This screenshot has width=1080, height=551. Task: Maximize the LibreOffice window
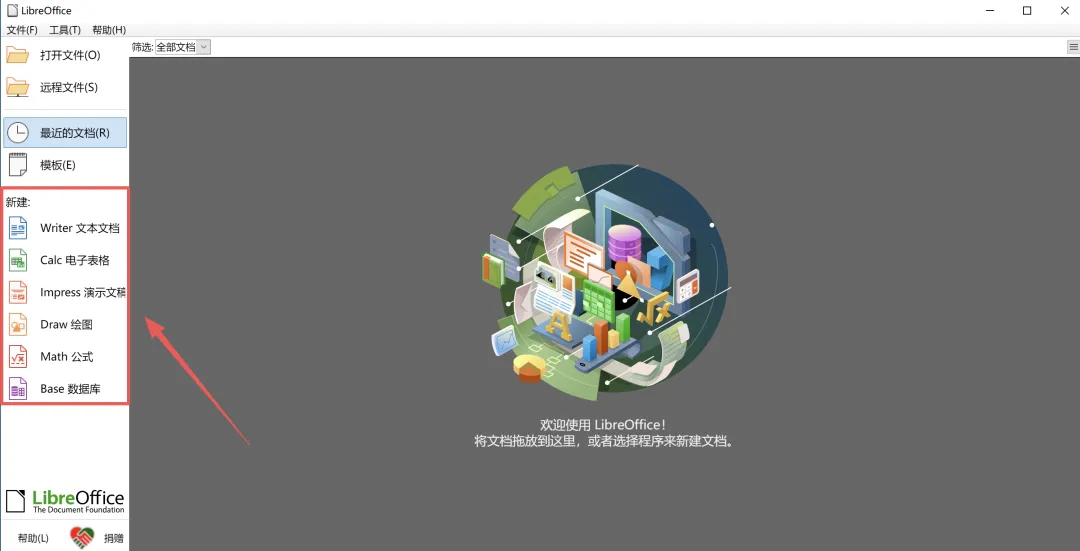1027,10
